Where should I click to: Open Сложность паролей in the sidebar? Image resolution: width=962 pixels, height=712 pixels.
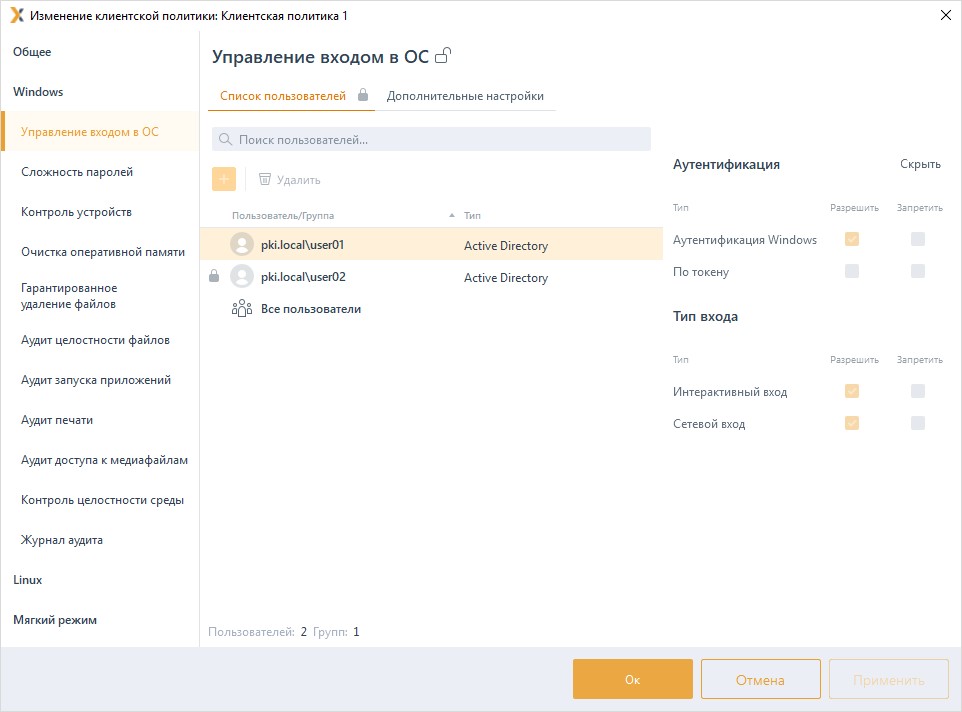77,172
